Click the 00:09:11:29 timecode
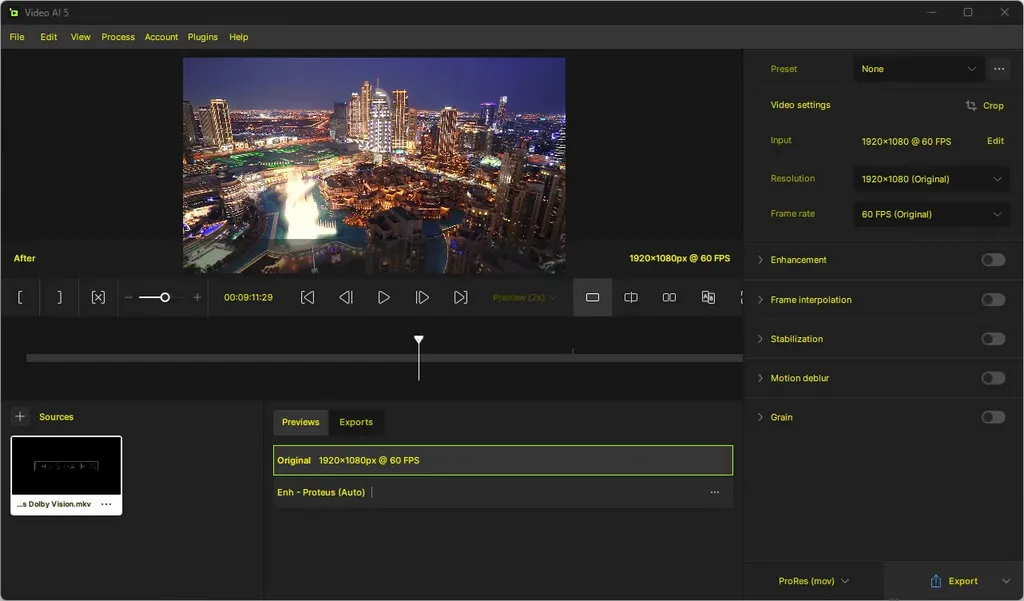 (248, 297)
